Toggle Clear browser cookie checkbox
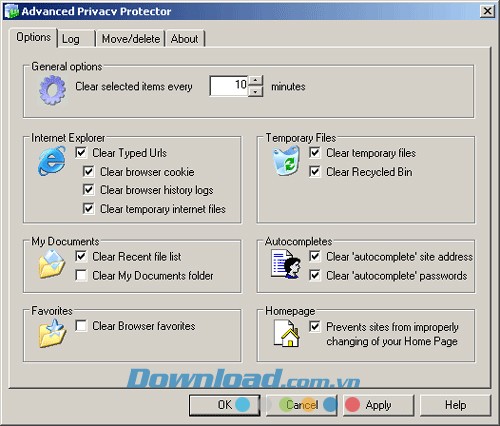The height and width of the screenshot is (426, 500). 88,172
